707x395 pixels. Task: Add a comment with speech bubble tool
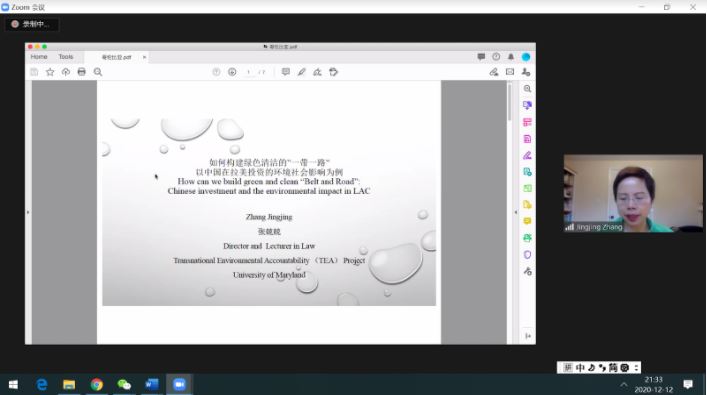pyautogui.click(x=285, y=72)
